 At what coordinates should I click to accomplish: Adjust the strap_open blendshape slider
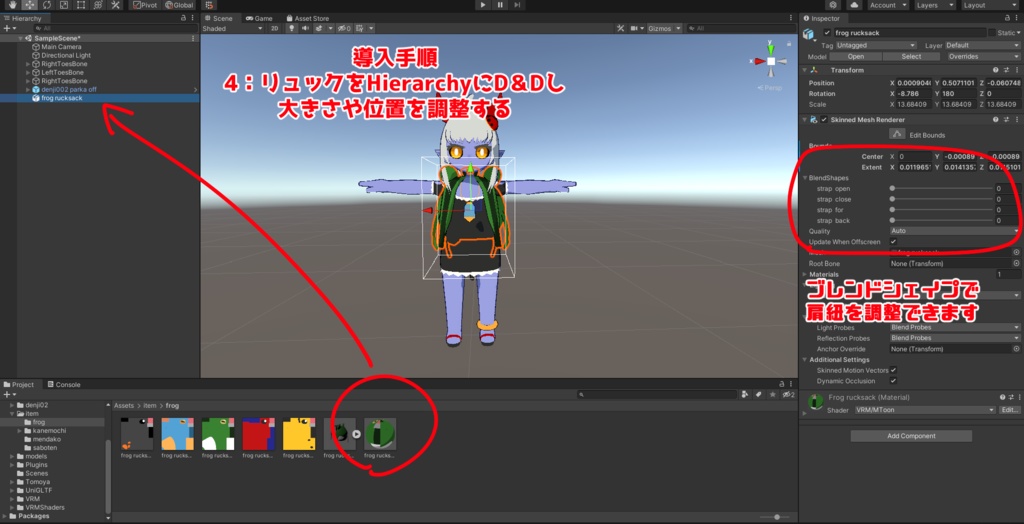click(x=941, y=188)
